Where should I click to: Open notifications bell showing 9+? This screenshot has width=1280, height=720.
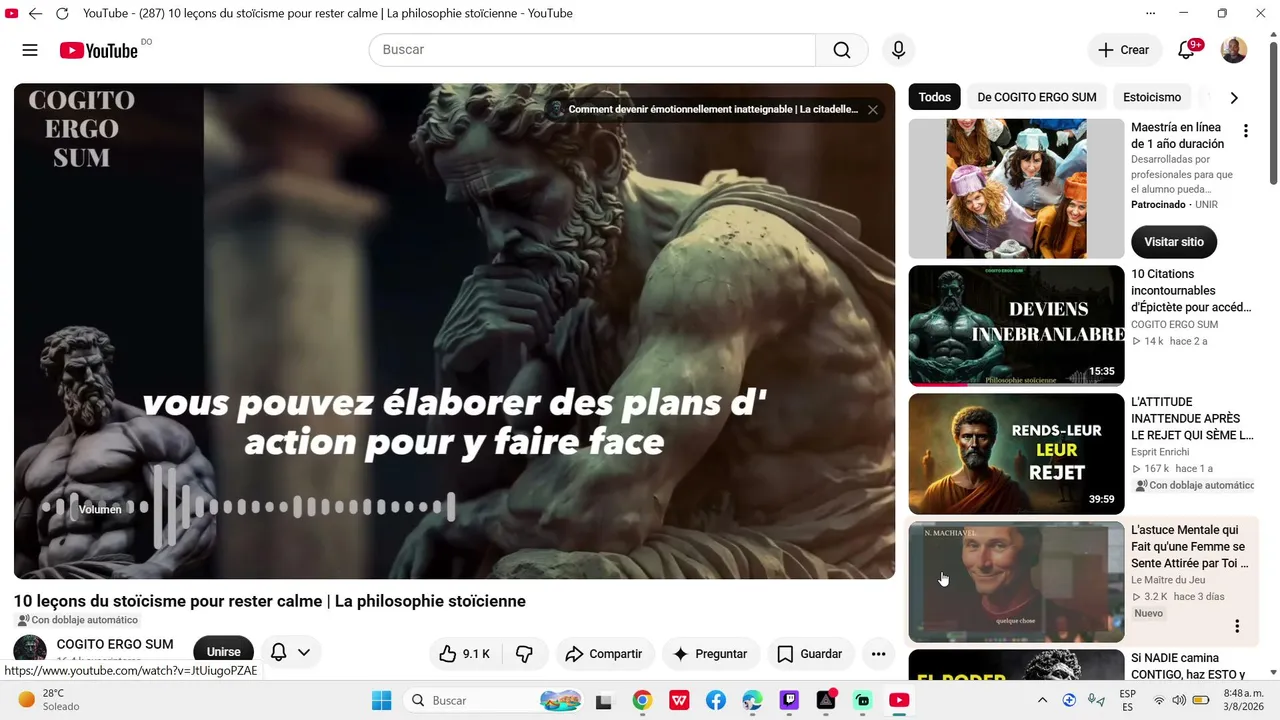point(1186,50)
